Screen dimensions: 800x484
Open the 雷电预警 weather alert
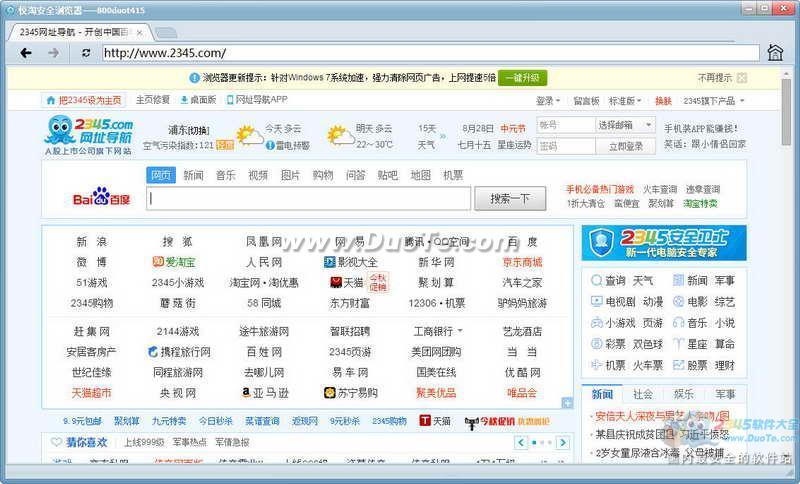pyautogui.click(x=288, y=145)
